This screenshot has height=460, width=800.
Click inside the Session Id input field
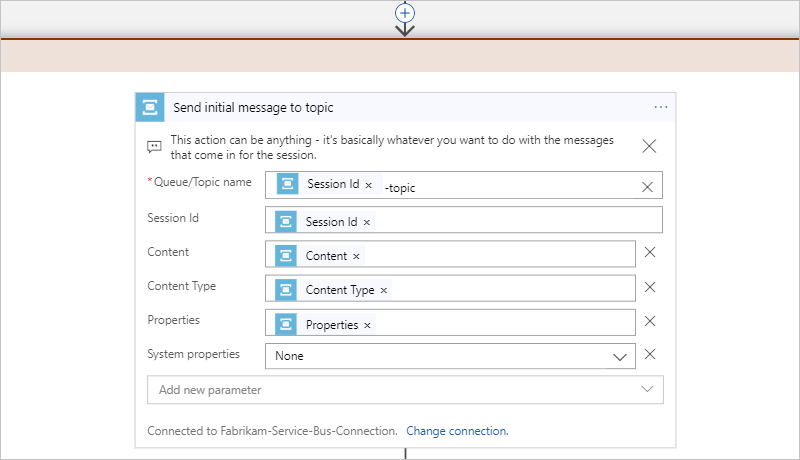pyautogui.click(x=510, y=221)
